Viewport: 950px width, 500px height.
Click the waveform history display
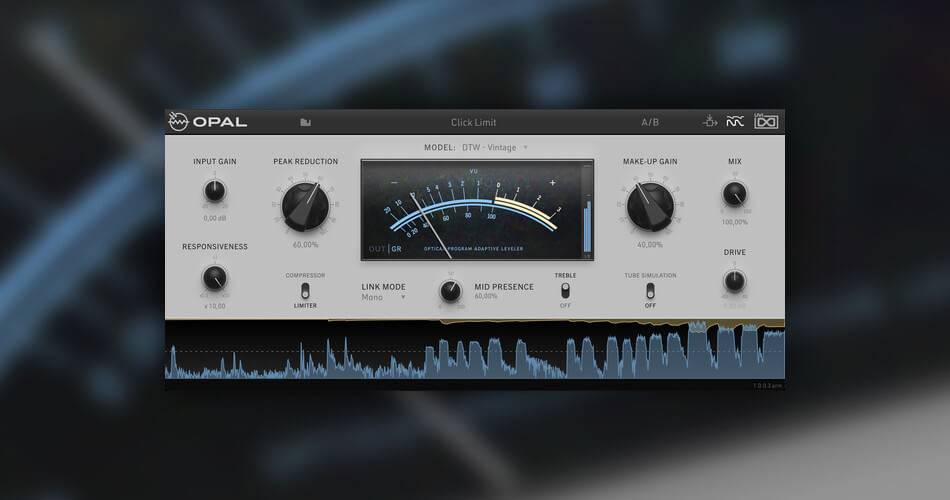point(474,350)
